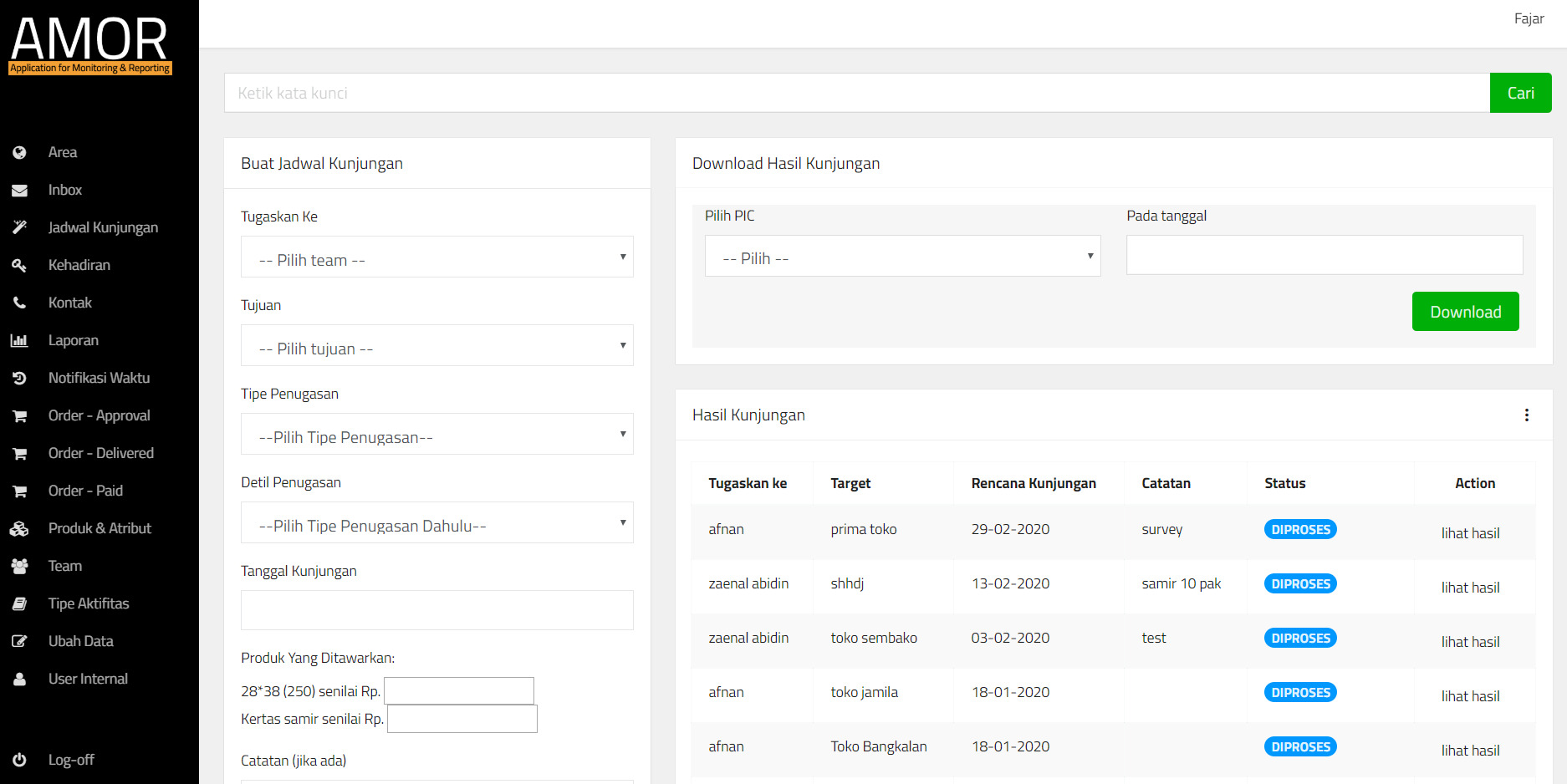Screen dimensions: 1567x784
Task: Click the Laporan bar-chart icon
Action: [19, 340]
